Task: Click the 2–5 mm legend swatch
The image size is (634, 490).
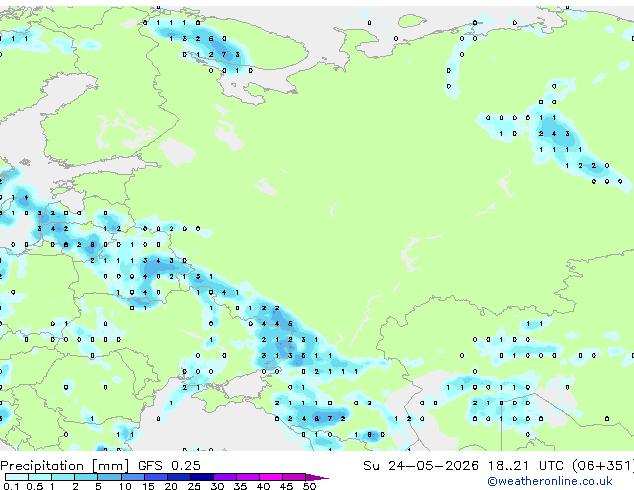Action: pyautogui.click(x=86, y=477)
